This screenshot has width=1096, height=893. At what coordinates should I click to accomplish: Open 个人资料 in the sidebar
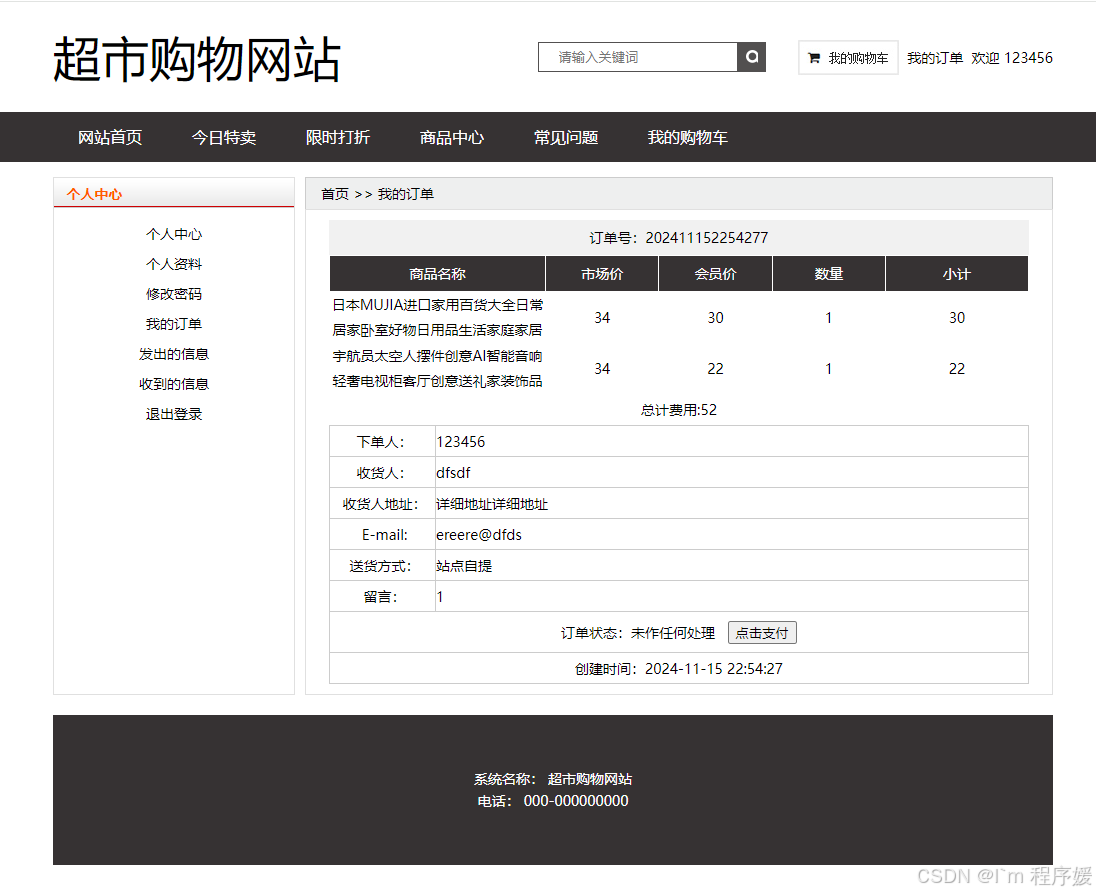tap(174, 264)
